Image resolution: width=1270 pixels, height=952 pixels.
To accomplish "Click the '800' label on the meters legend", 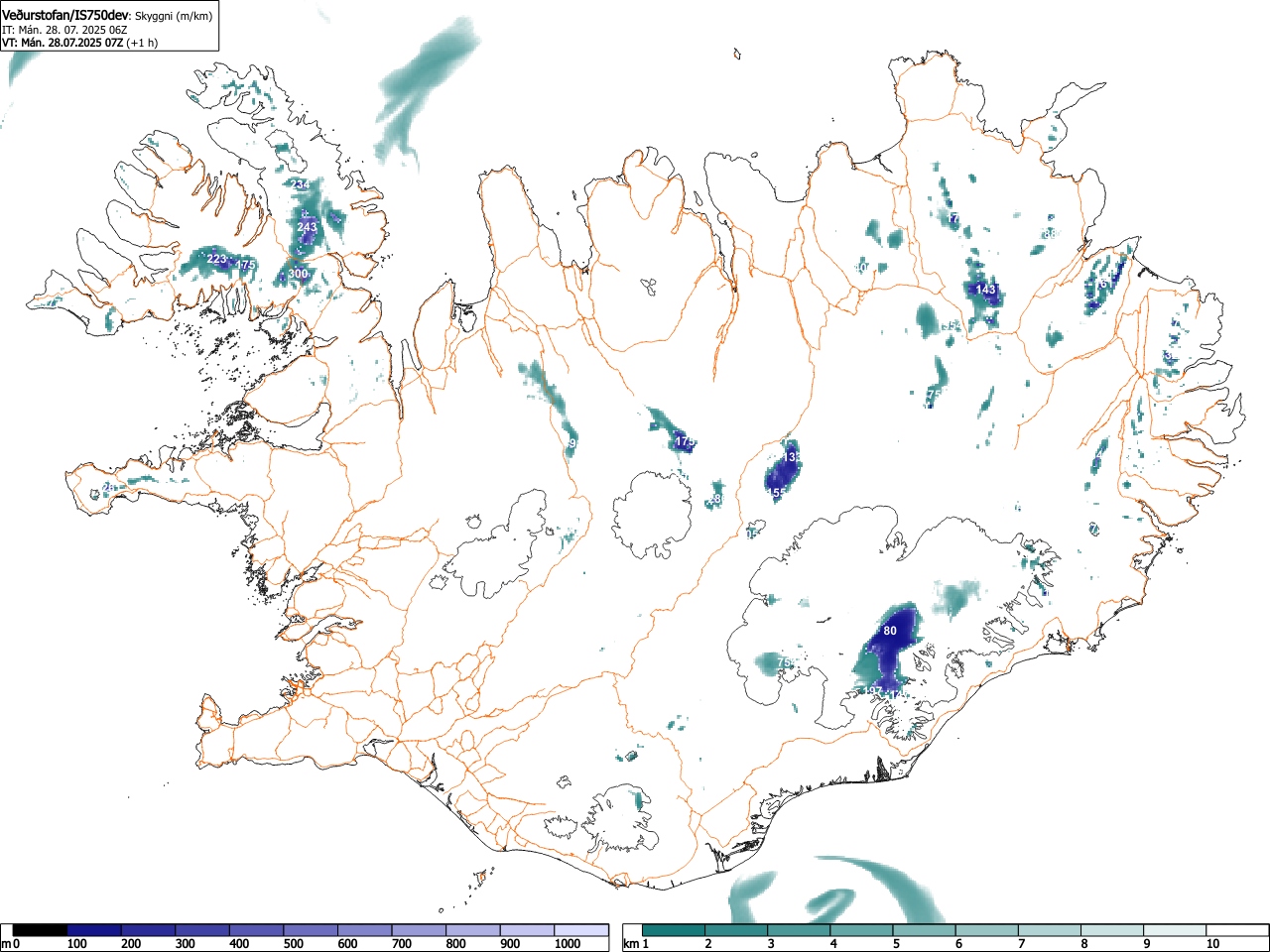I will coord(456,944).
